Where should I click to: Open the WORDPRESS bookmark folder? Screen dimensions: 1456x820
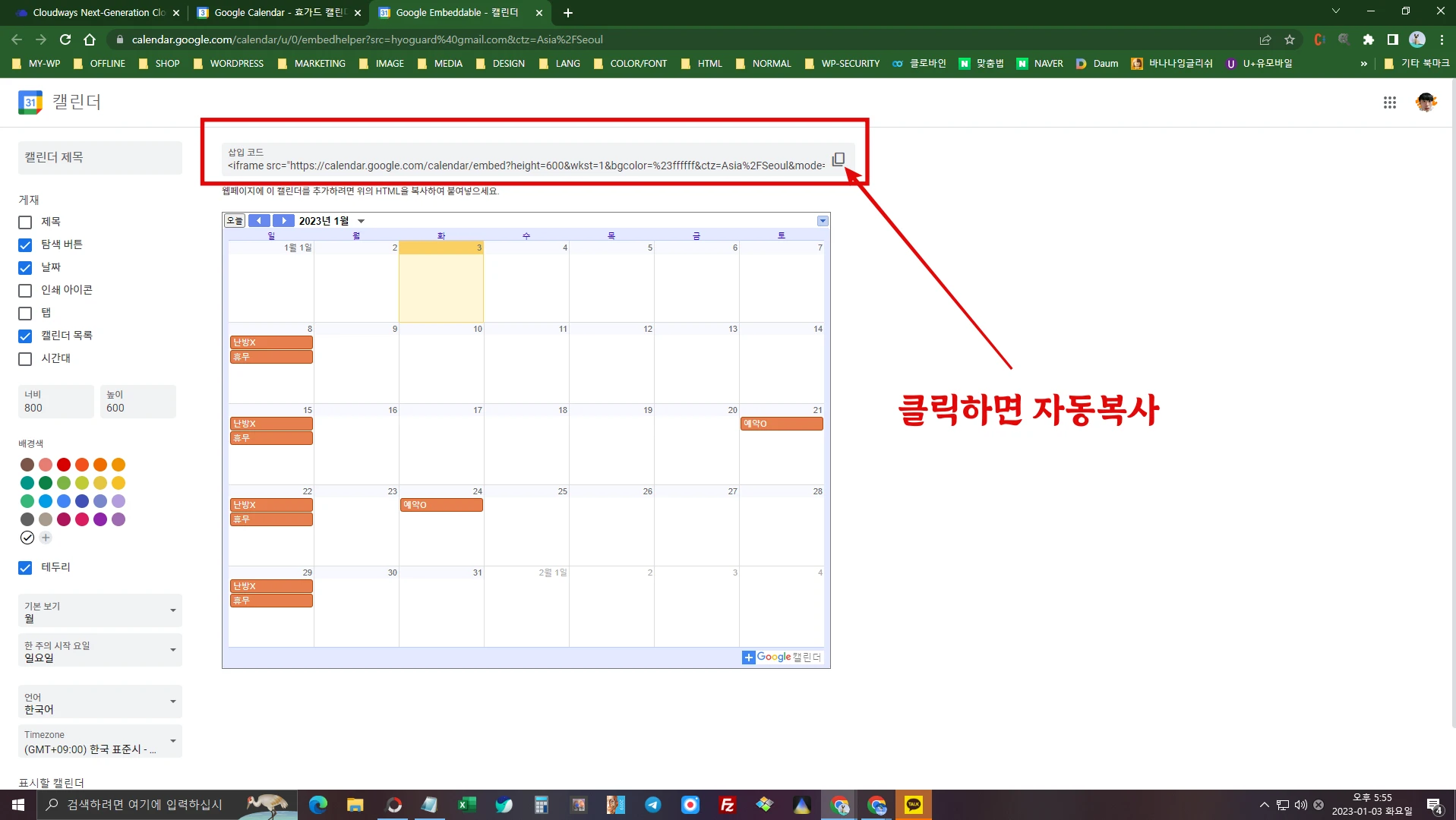pyautogui.click(x=229, y=64)
